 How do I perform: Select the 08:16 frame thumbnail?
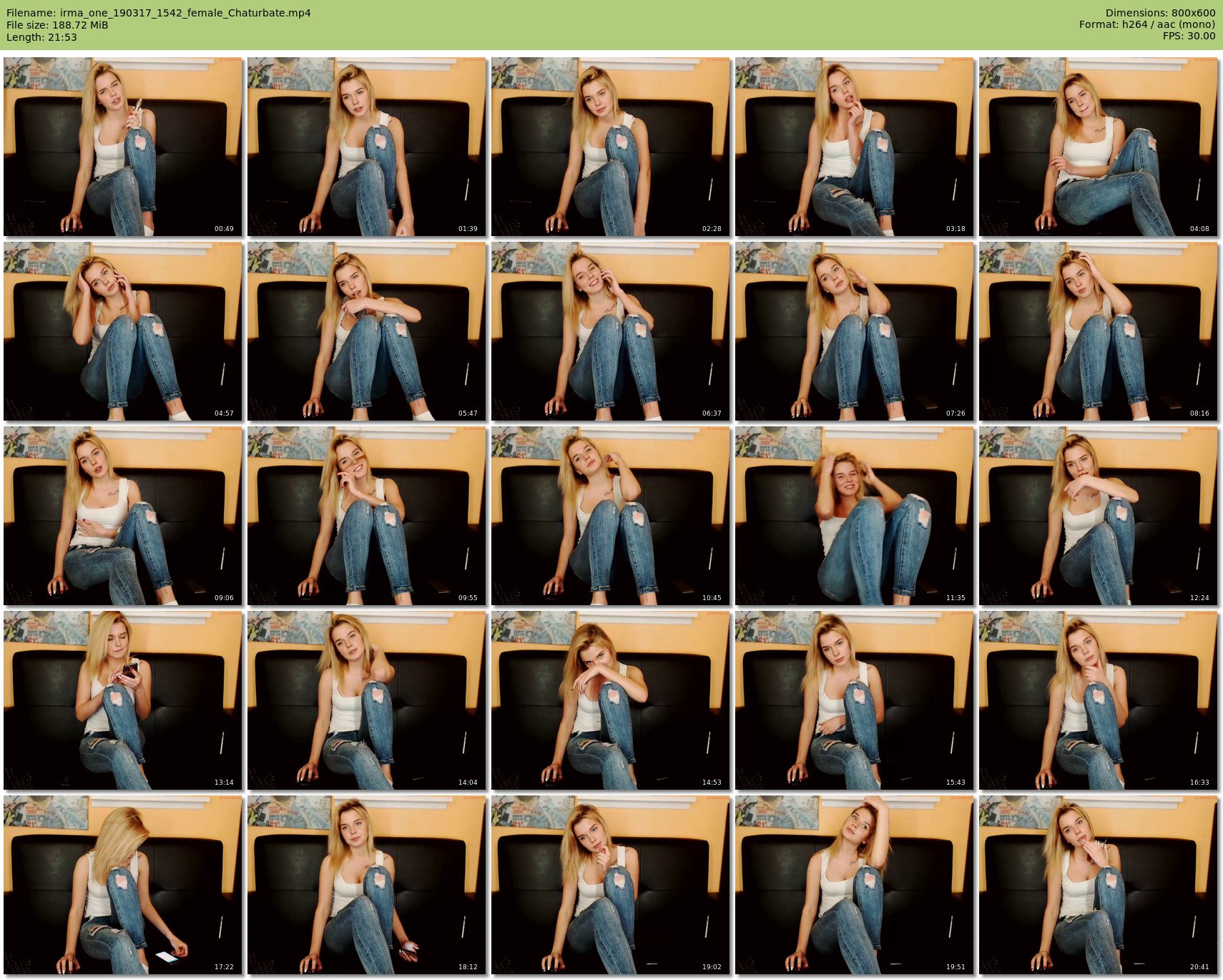coord(1098,331)
